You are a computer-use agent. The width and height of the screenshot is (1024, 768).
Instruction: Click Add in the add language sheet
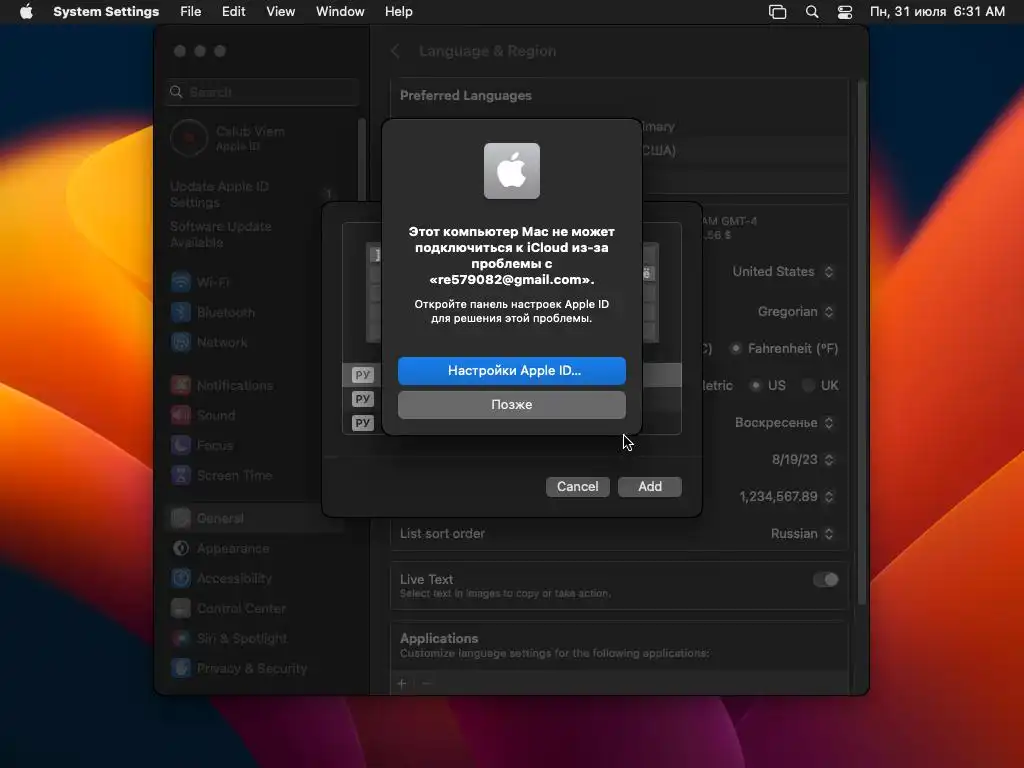(x=650, y=487)
